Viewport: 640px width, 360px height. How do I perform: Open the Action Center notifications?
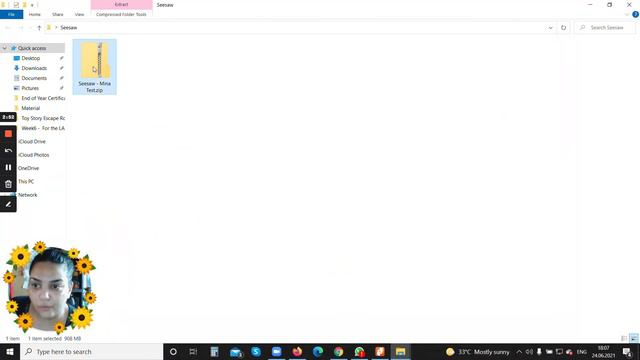(627, 351)
